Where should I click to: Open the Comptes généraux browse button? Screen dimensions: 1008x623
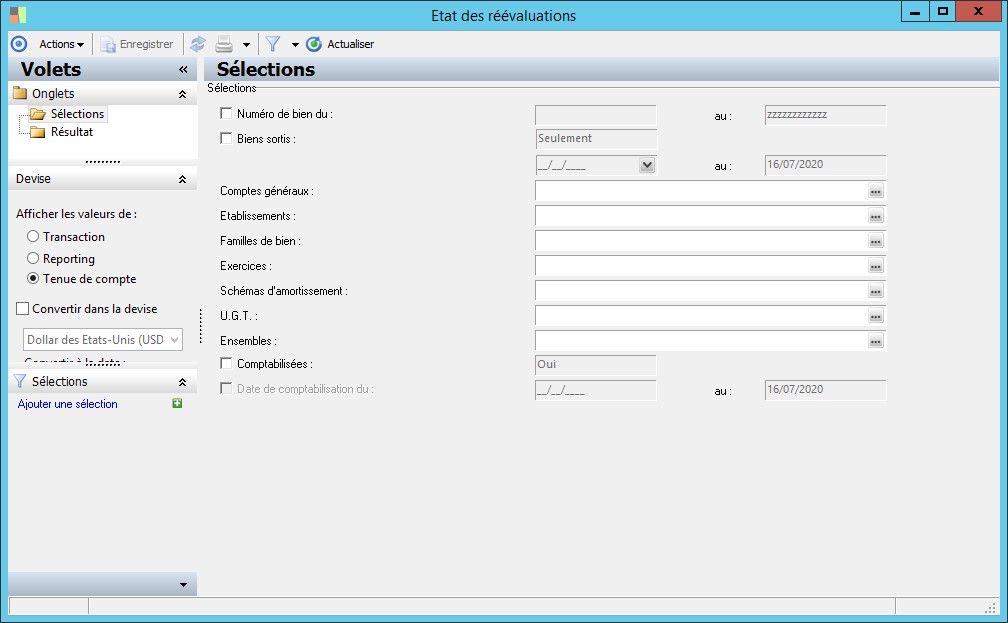(x=876, y=191)
